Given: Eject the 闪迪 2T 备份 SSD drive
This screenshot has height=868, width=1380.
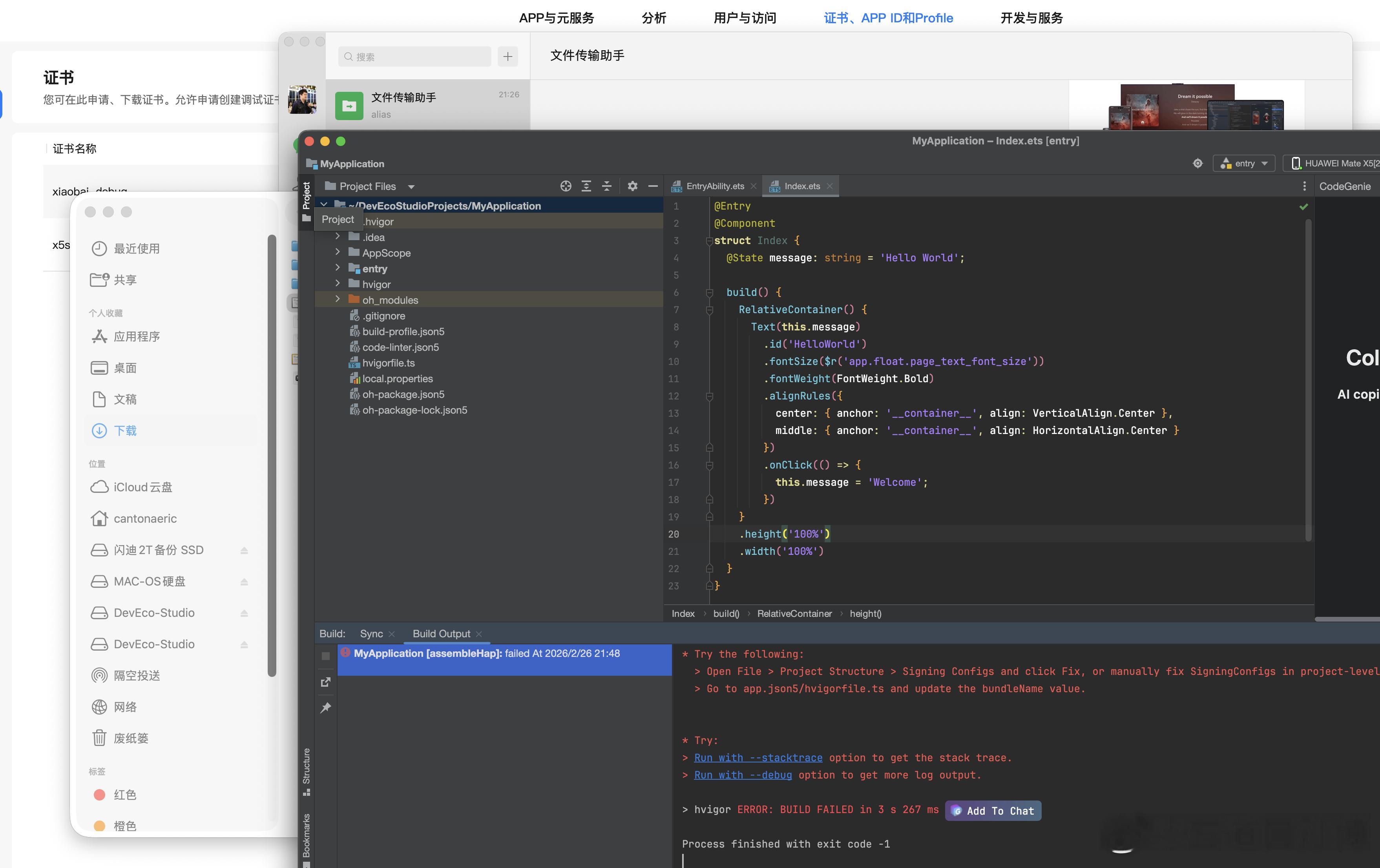Looking at the screenshot, I should 244,550.
